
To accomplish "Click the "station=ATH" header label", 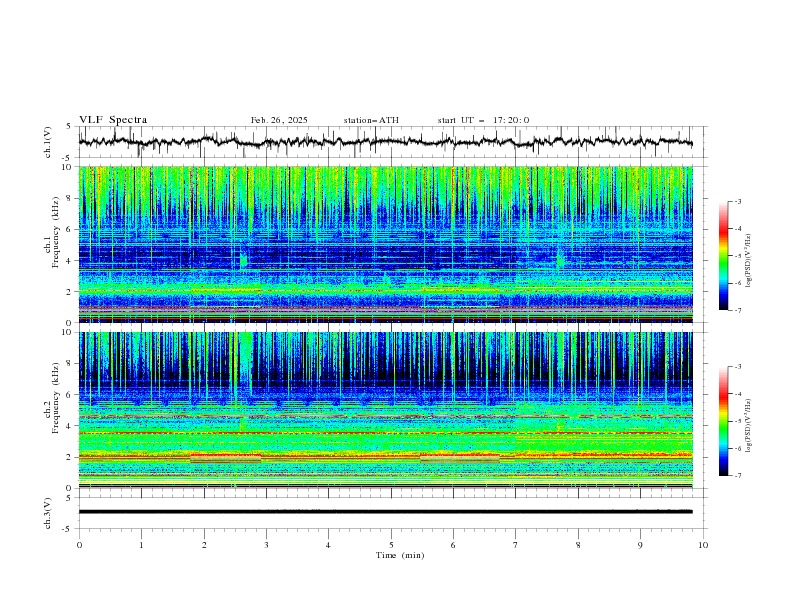I will [x=371, y=120].
